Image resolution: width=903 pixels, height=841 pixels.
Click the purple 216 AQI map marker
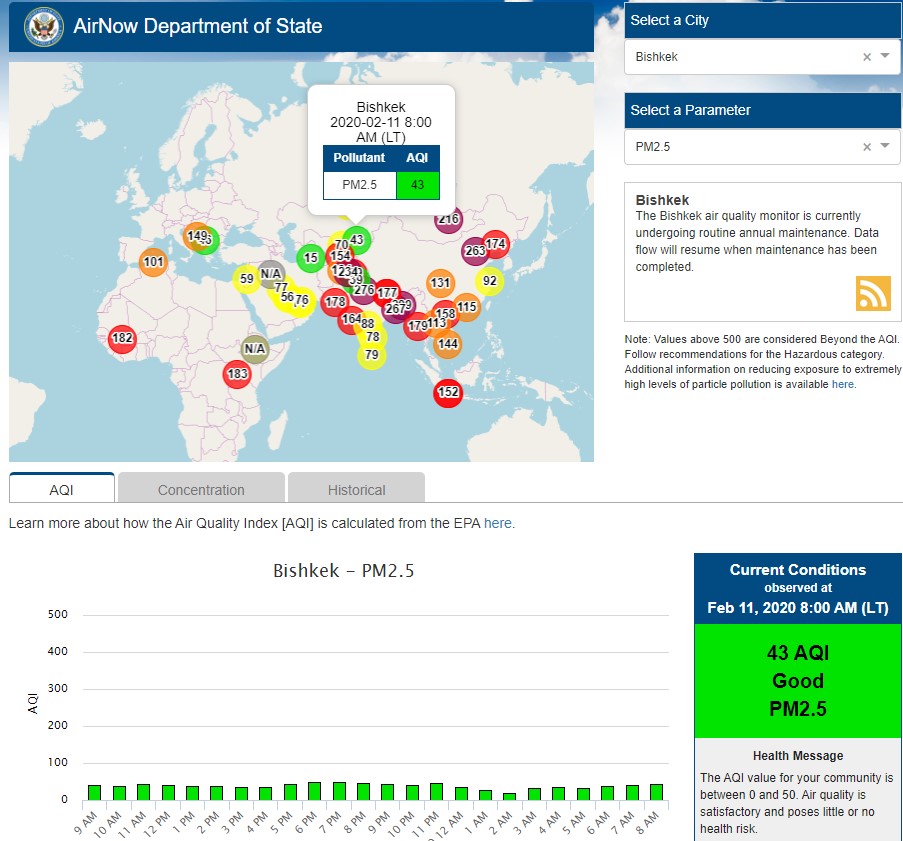(448, 219)
